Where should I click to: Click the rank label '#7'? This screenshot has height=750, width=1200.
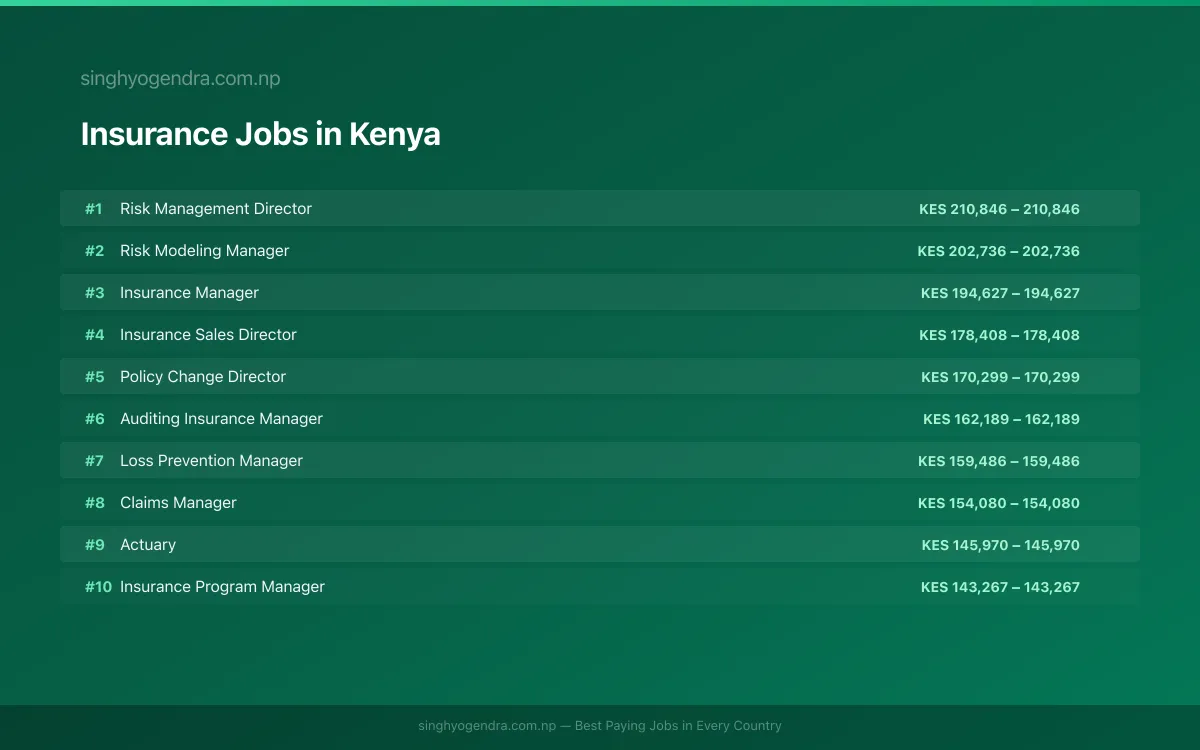coord(94,461)
